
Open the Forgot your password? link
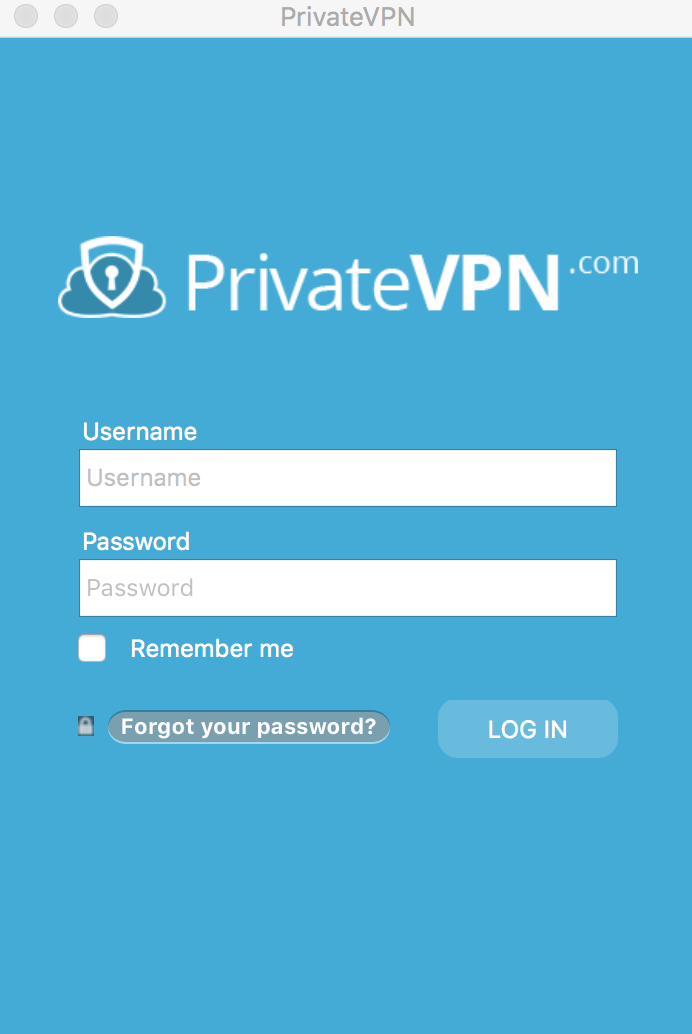pyautogui.click(x=249, y=727)
